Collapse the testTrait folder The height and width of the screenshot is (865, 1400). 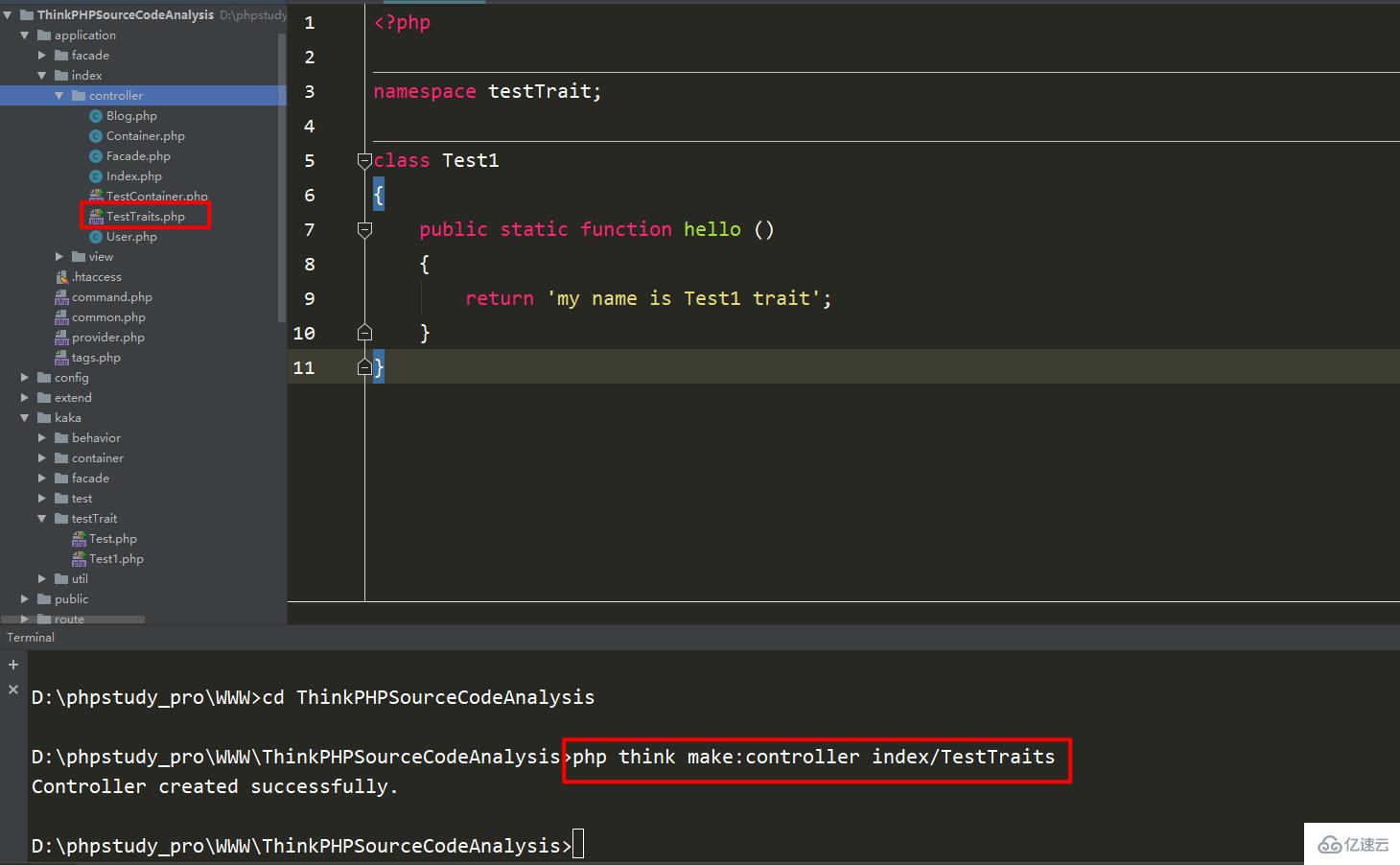pos(42,519)
